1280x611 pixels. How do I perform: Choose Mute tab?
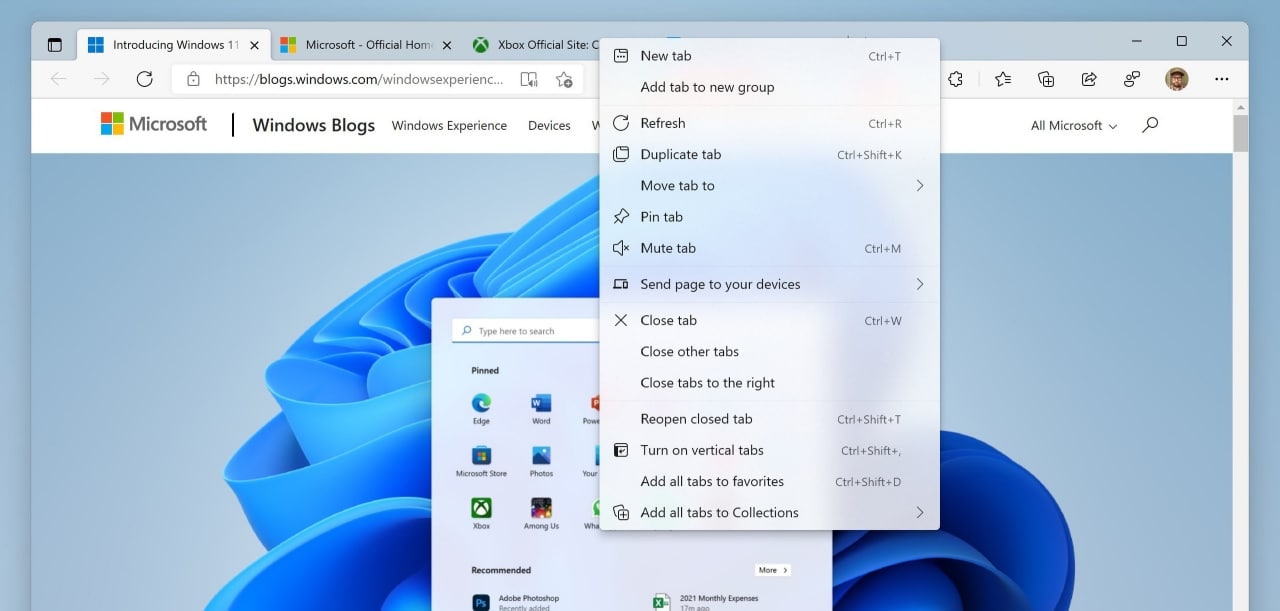[x=769, y=248]
